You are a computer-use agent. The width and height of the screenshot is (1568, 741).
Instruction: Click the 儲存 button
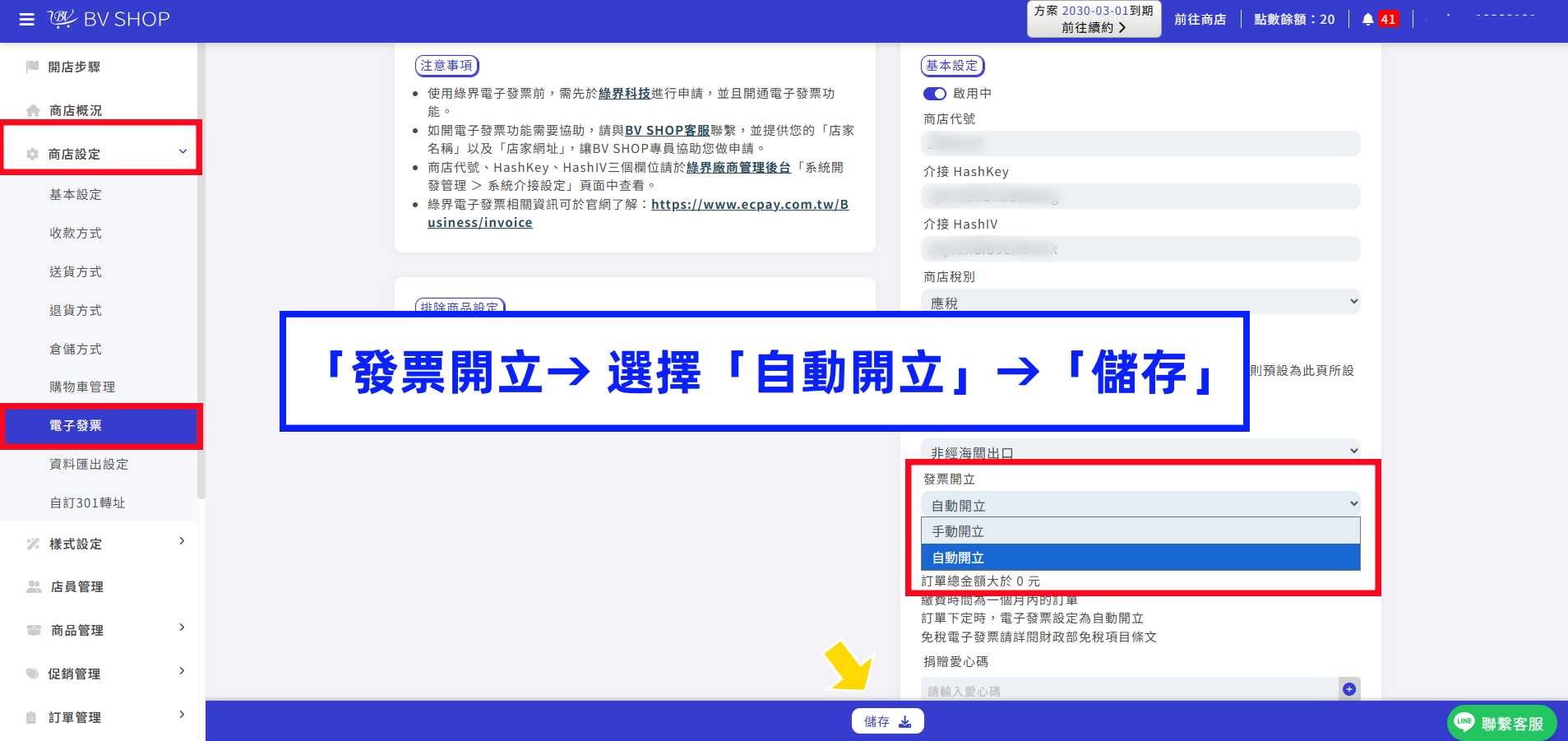coord(887,721)
